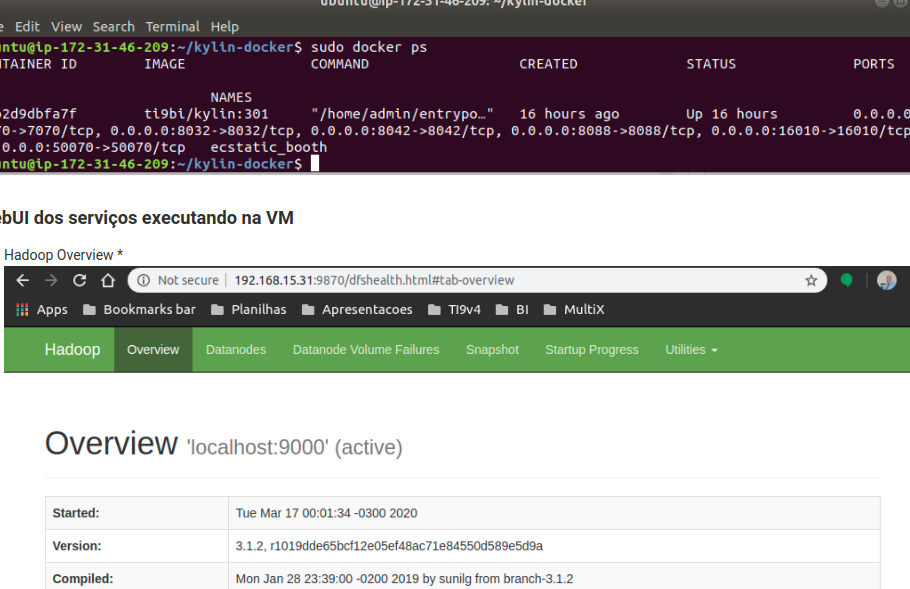Image resolution: width=910 pixels, height=589 pixels.
Task: Click the 'Compiled:' row label
Action: [x=83, y=579]
